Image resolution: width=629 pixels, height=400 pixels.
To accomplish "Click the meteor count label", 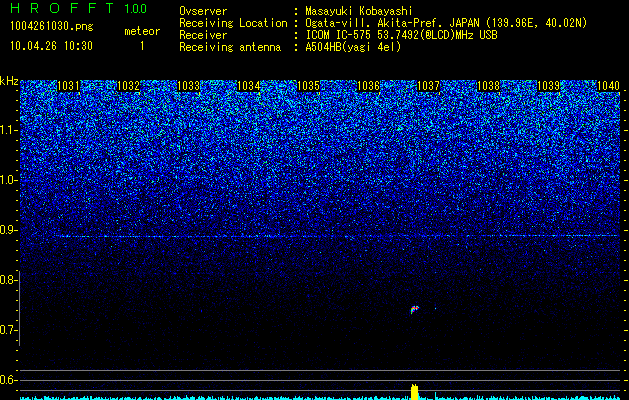I will tap(142, 31).
